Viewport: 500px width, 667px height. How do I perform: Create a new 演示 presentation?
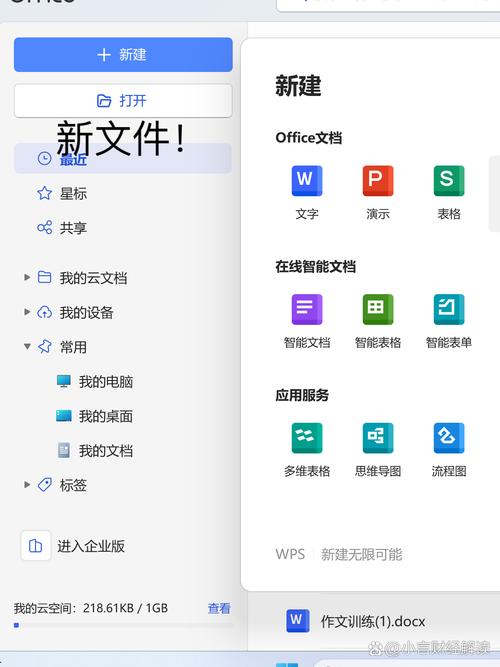point(378,193)
